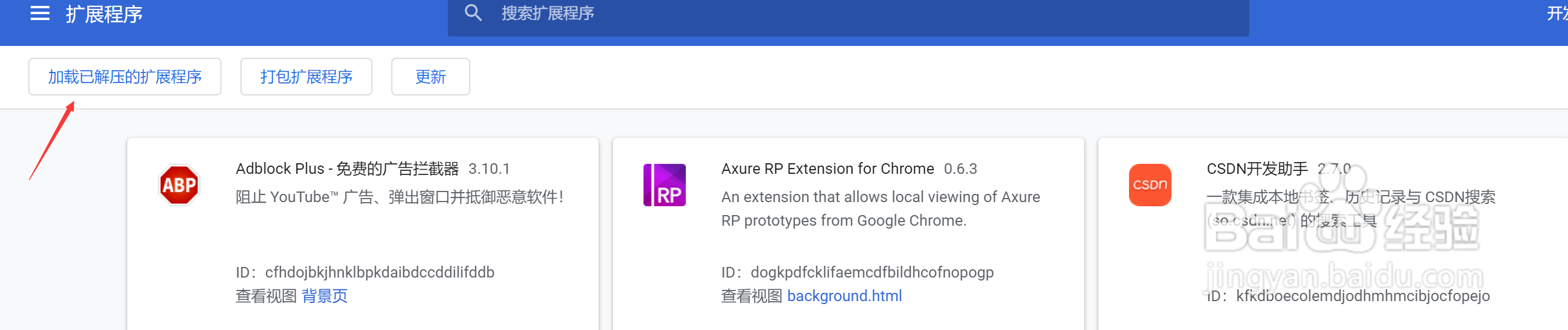
Task: Open Axure's background.html view link
Action: click(844, 296)
